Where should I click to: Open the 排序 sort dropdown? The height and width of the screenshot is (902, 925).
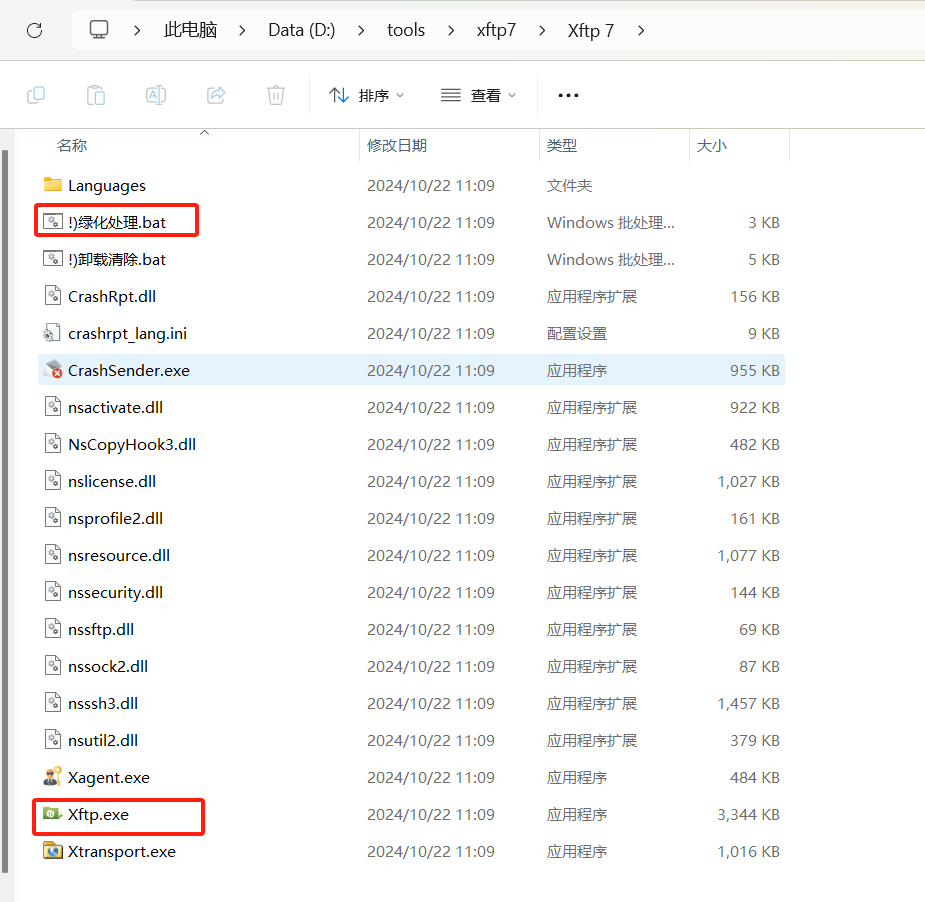point(366,95)
